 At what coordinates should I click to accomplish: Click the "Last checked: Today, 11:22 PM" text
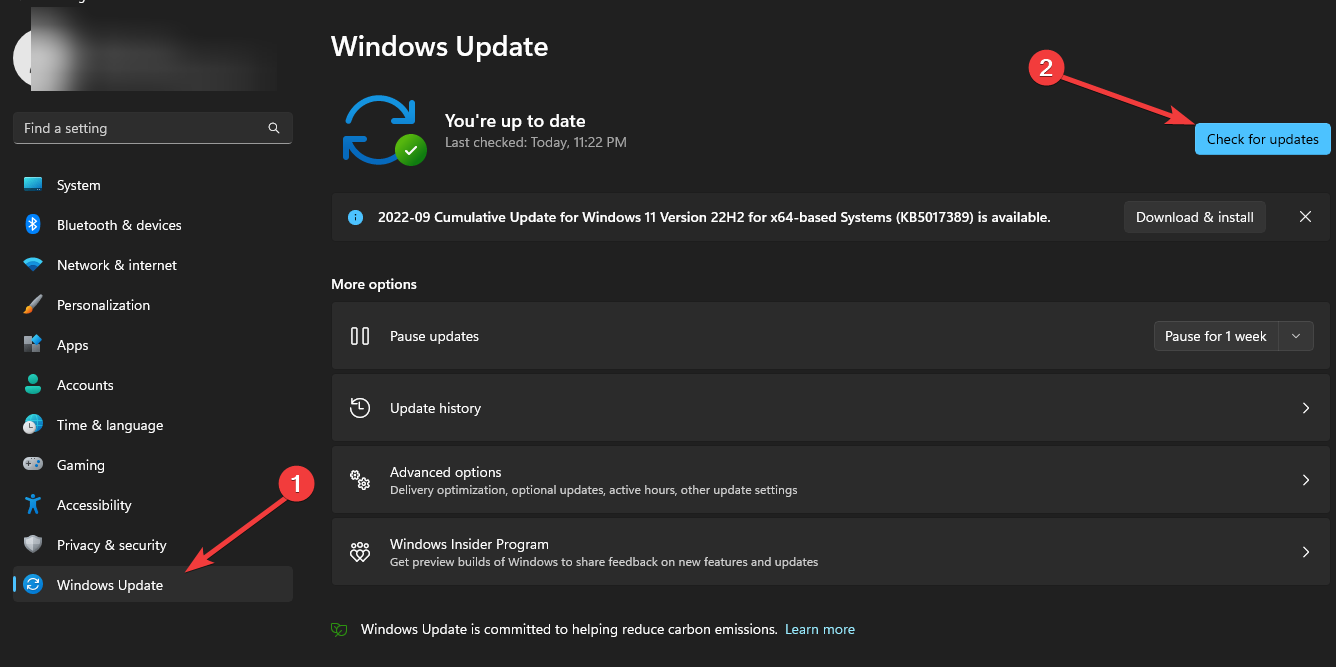tap(536, 143)
